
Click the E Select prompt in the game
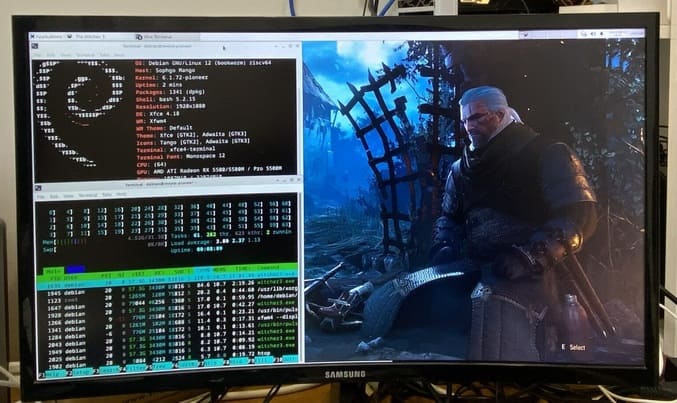pyautogui.click(x=573, y=347)
